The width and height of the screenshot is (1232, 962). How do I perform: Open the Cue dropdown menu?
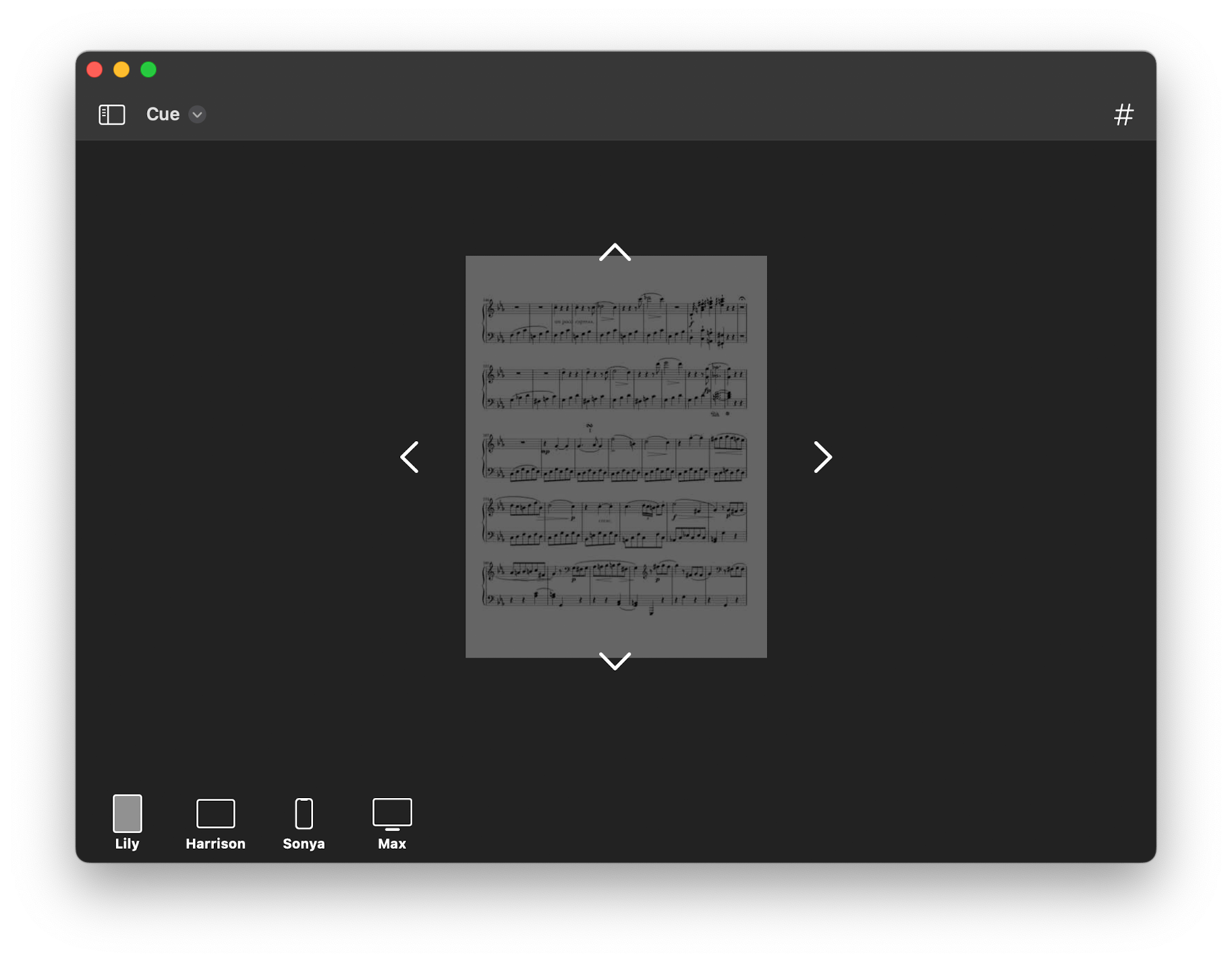point(197,115)
